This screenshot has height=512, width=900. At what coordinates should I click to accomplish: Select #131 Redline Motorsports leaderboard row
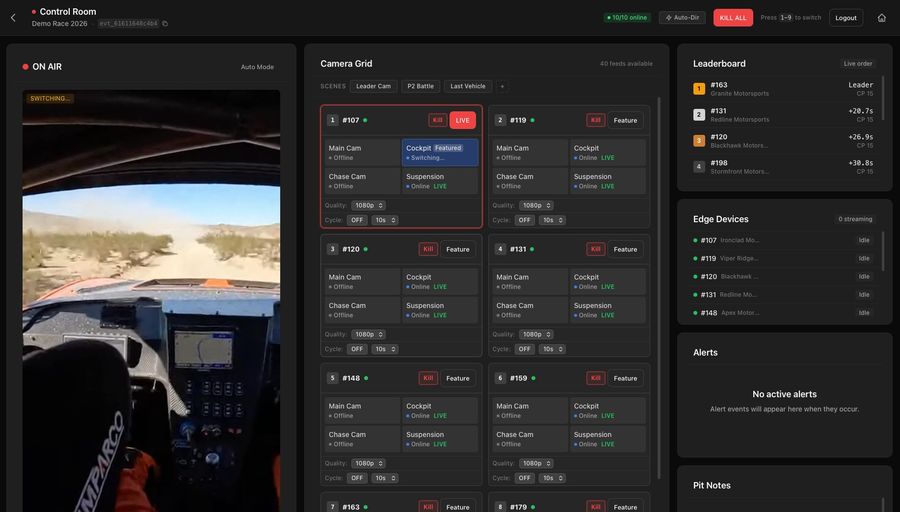click(x=783, y=115)
